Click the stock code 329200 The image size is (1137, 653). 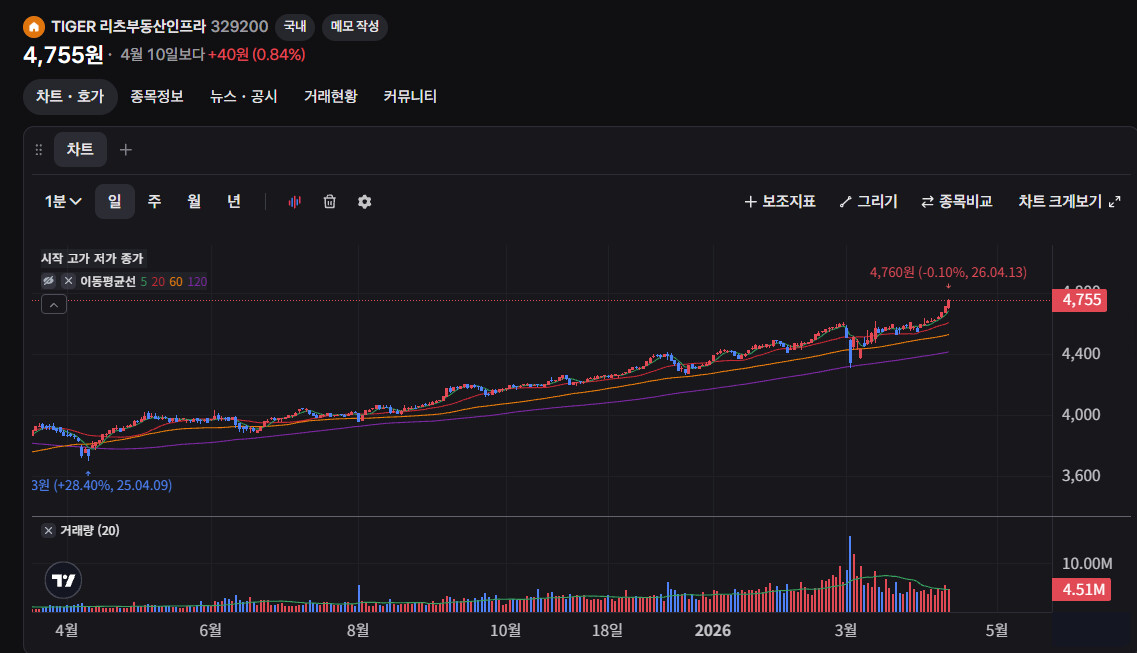tap(239, 27)
